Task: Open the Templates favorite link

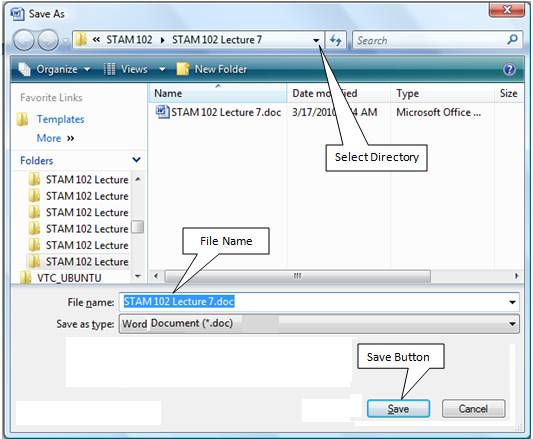Action: pos(60,119)
